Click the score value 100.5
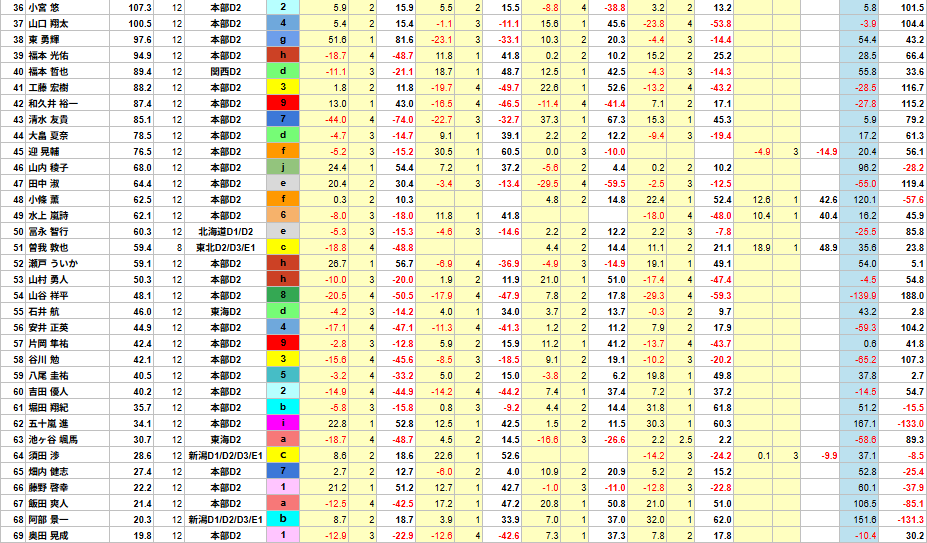Viewport: 927px width, 543px height. (x=141, y=24)
